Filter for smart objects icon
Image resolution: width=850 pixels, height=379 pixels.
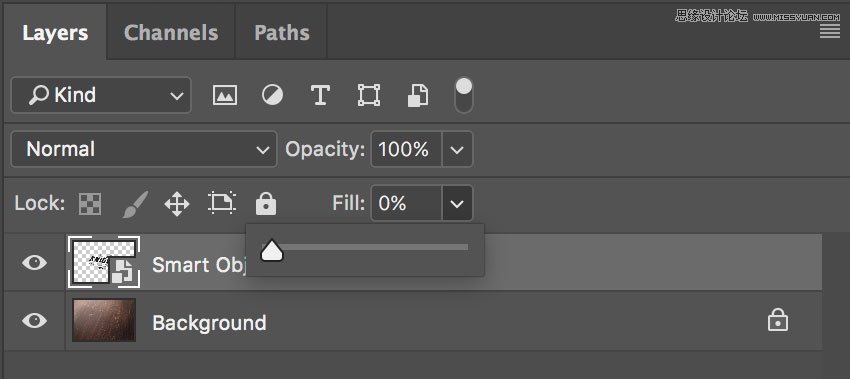(x=418, y=95)
